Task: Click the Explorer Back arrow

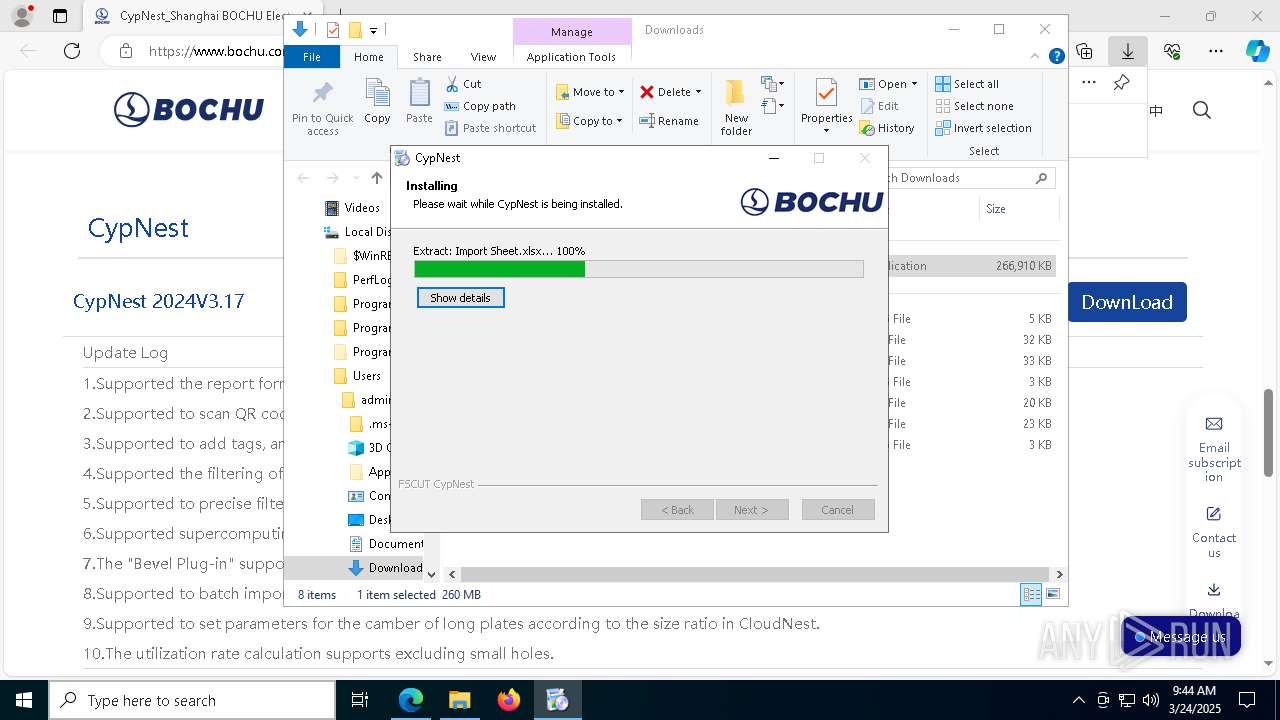Action: pyautogui.click(x=303, y=178)
